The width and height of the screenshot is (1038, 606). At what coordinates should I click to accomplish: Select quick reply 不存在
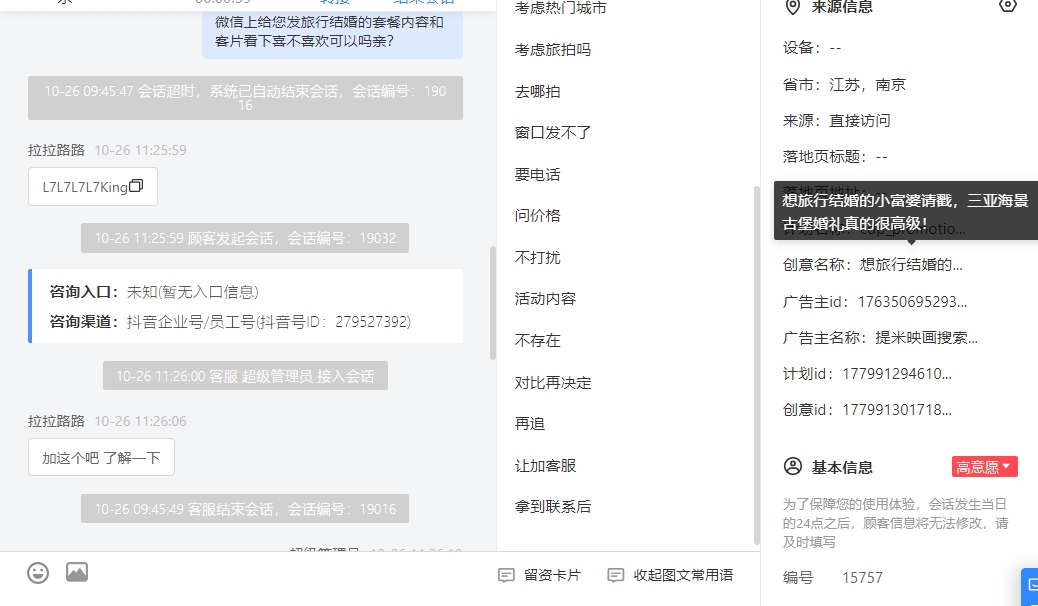tap(538, 340)
